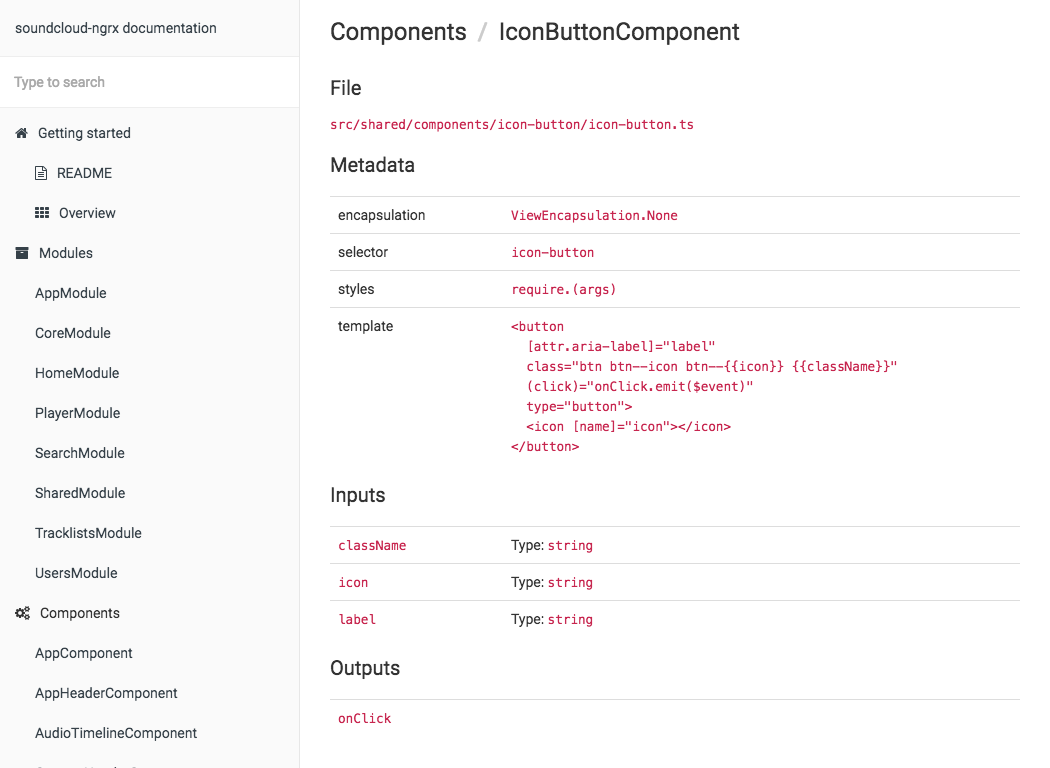Image resolution: width=1050 pixels, height=768 pixels.
Task: Open AppHeaderComponent docs
Action: tap(106, 694)
